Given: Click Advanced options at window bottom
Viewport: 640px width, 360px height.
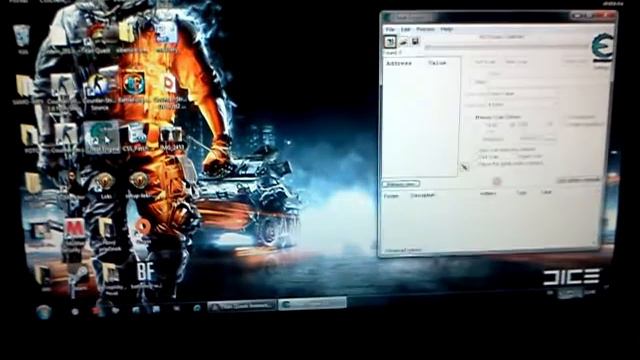Looking at the screenshot, I should [402, 250].
